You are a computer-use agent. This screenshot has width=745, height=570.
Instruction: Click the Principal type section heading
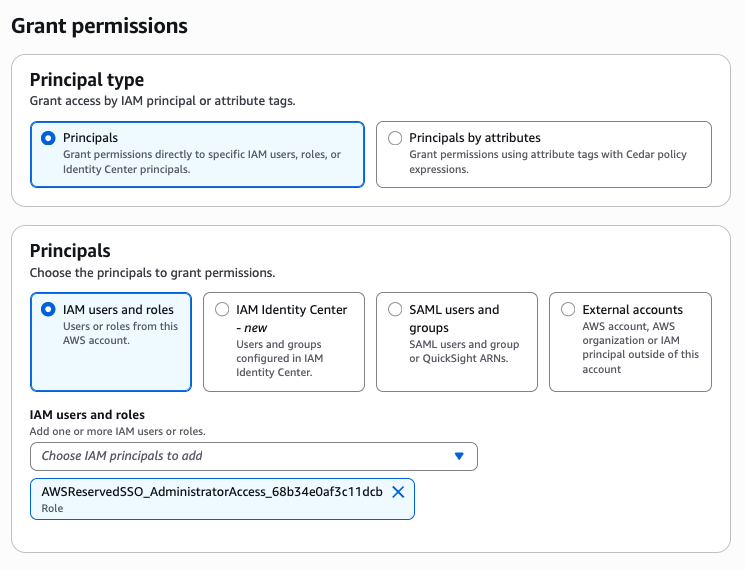(x=87, y=80)
